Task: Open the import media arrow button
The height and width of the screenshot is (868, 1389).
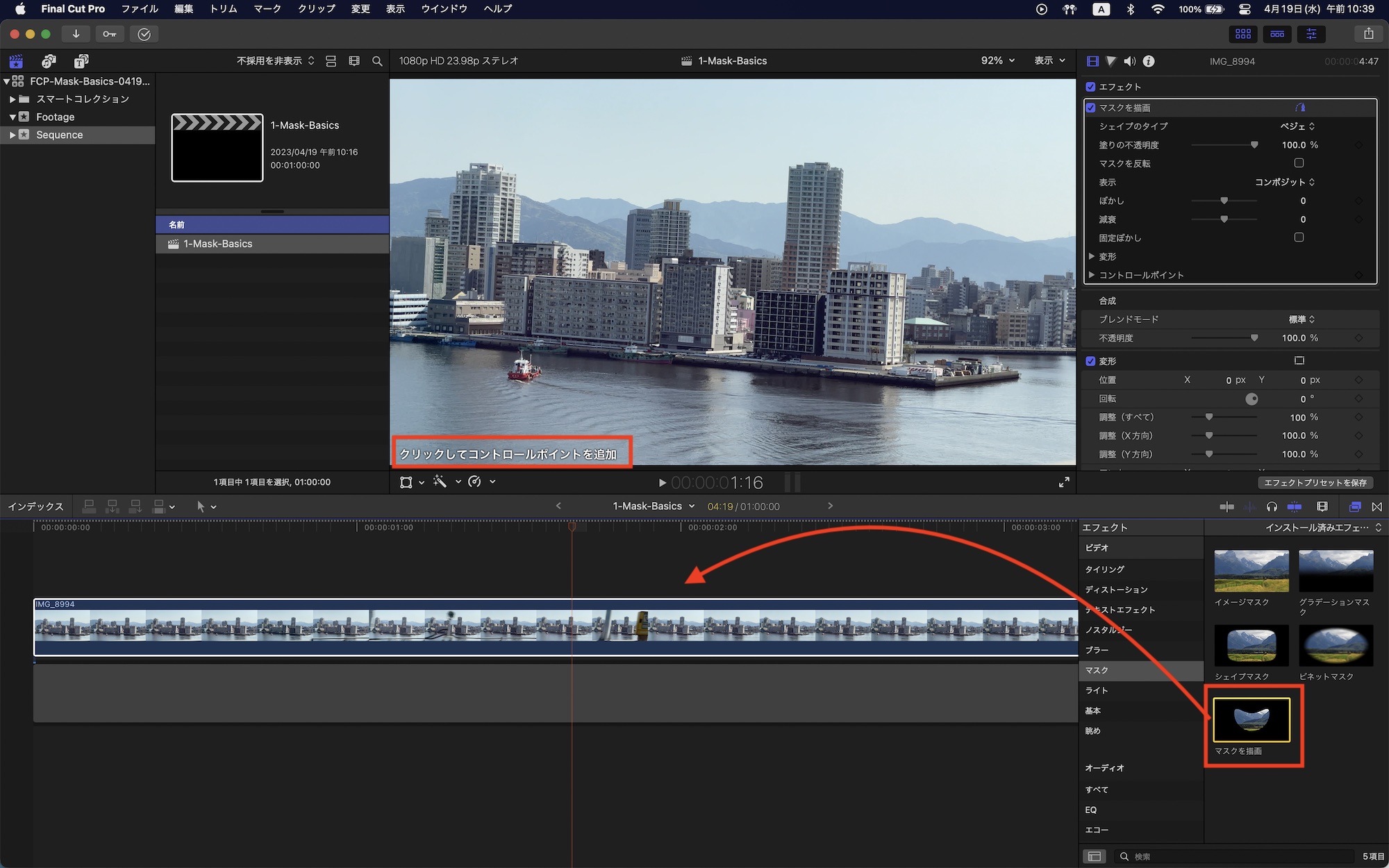Action: [x=76, y=34]
